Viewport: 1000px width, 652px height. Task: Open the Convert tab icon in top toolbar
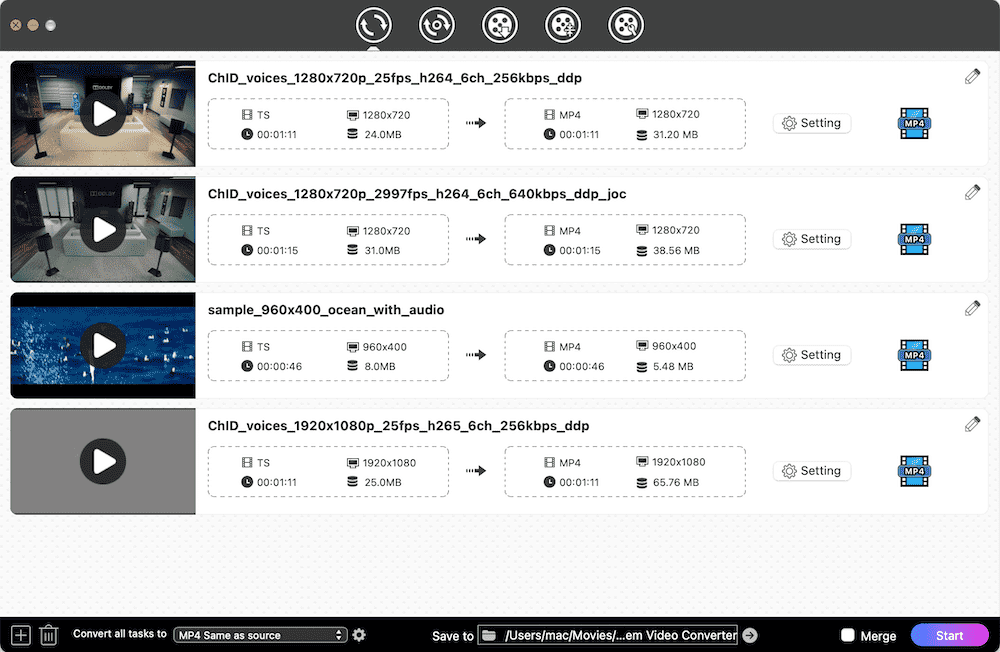[x=374, y=26]
